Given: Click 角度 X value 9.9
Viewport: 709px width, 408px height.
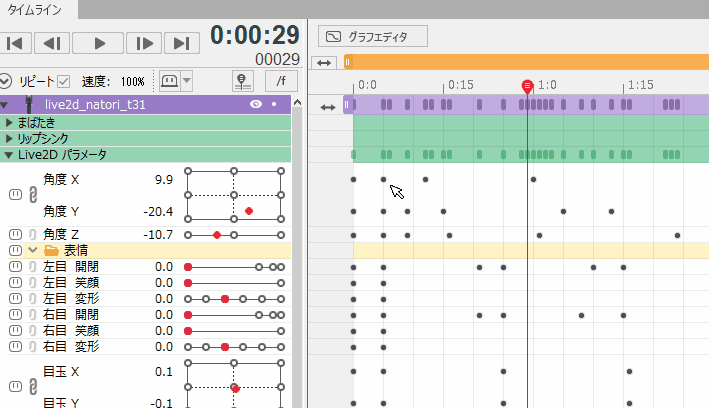Looking at the screenshot, I should point(164,180).
